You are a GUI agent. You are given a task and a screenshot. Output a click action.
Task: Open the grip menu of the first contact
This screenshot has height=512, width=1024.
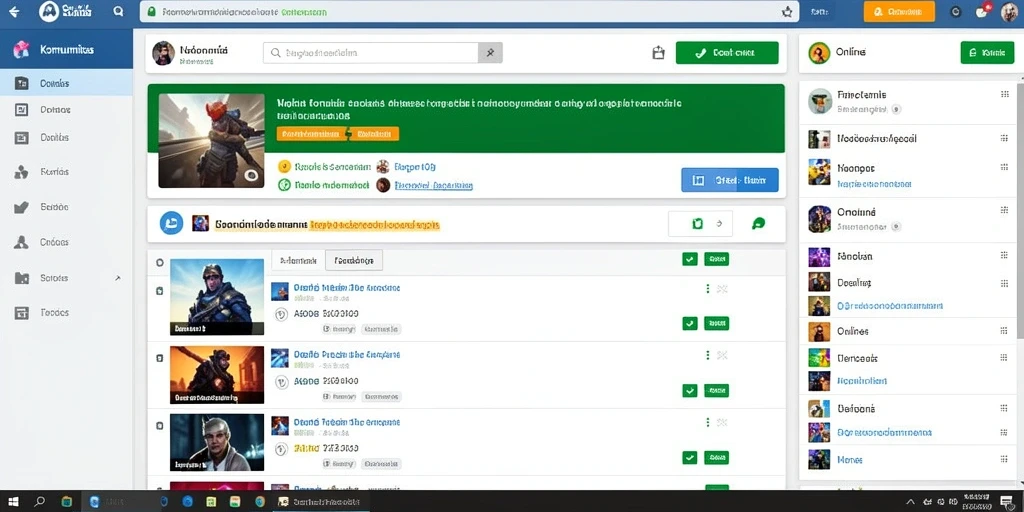[1004, 94]
